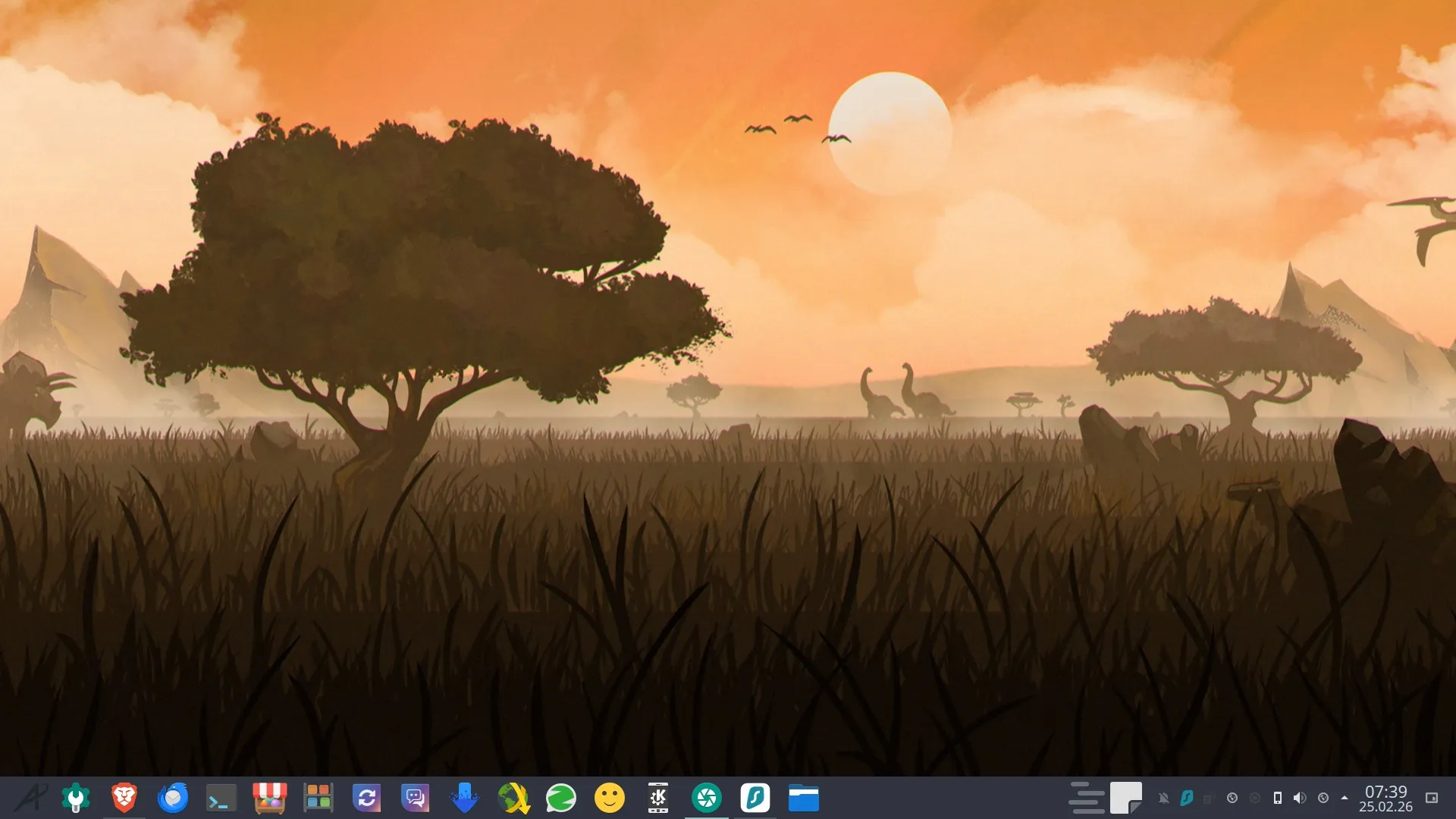Launch the blue download arrow app

464,798
